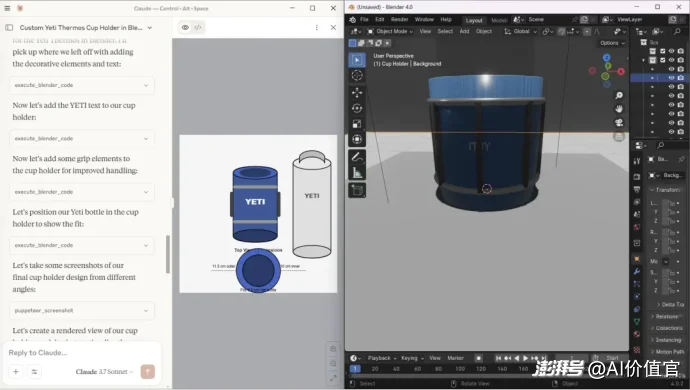Image resolution: width=690 pixels, height=390 pixels.
Task: Click the viewport zoom magnifier icon
Action: pyautogui.click(x=619, y=96)
